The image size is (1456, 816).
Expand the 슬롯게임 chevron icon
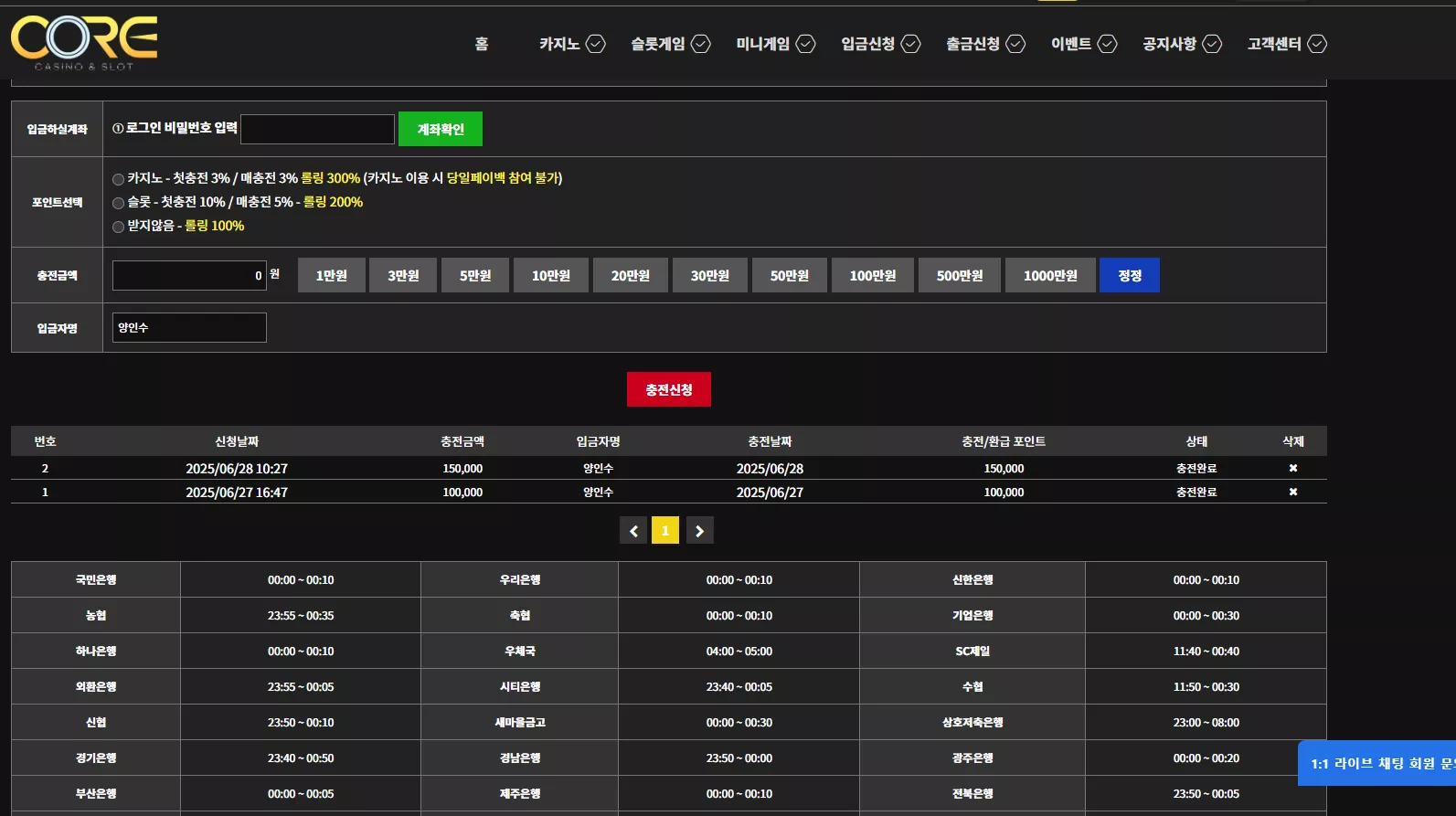tap(701, 44)
